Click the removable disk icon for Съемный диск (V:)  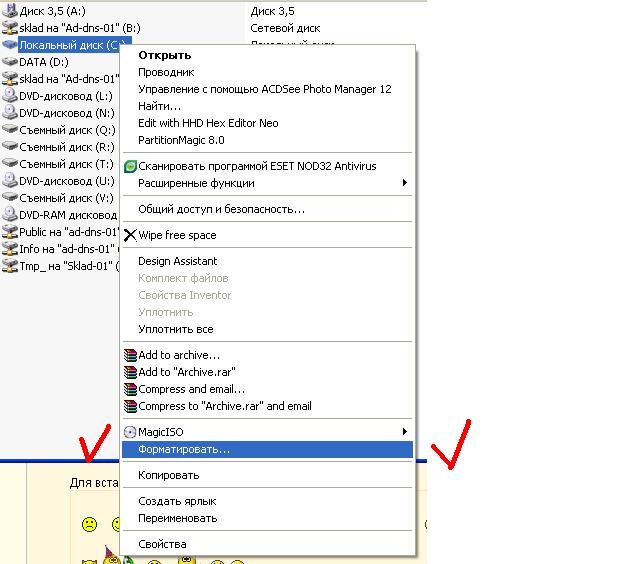[x=10, y=197]
